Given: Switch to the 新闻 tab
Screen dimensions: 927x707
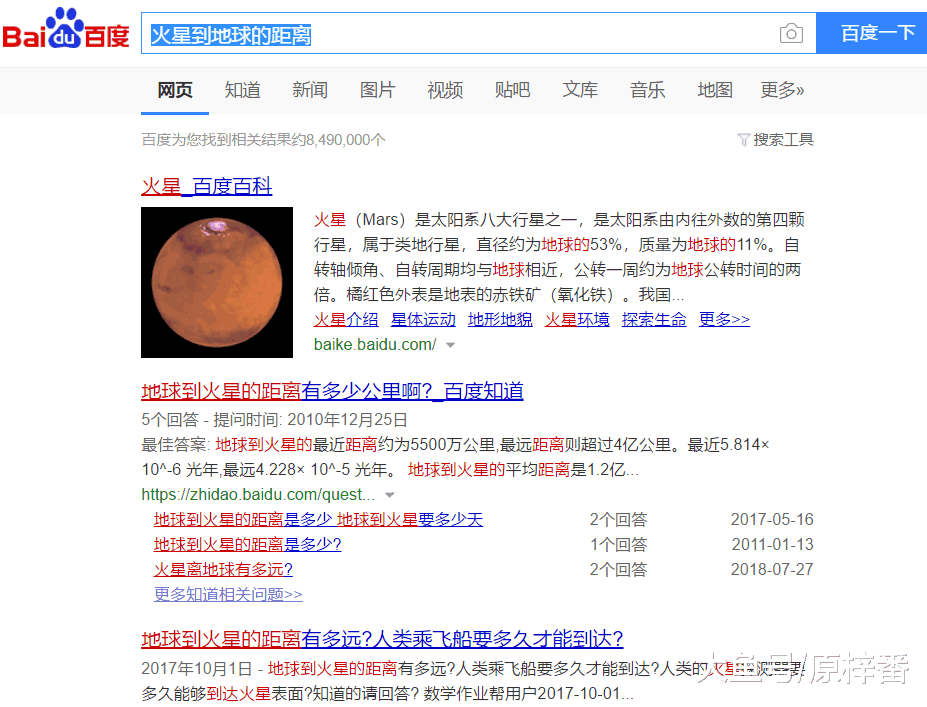Looking at the screenshot, I should [310, 90].
